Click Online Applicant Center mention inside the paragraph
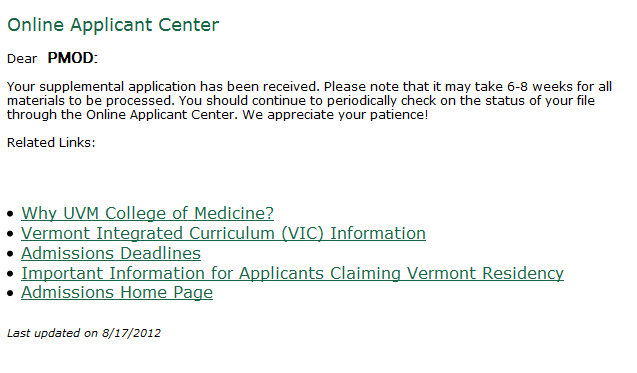 tap(161, 115)
